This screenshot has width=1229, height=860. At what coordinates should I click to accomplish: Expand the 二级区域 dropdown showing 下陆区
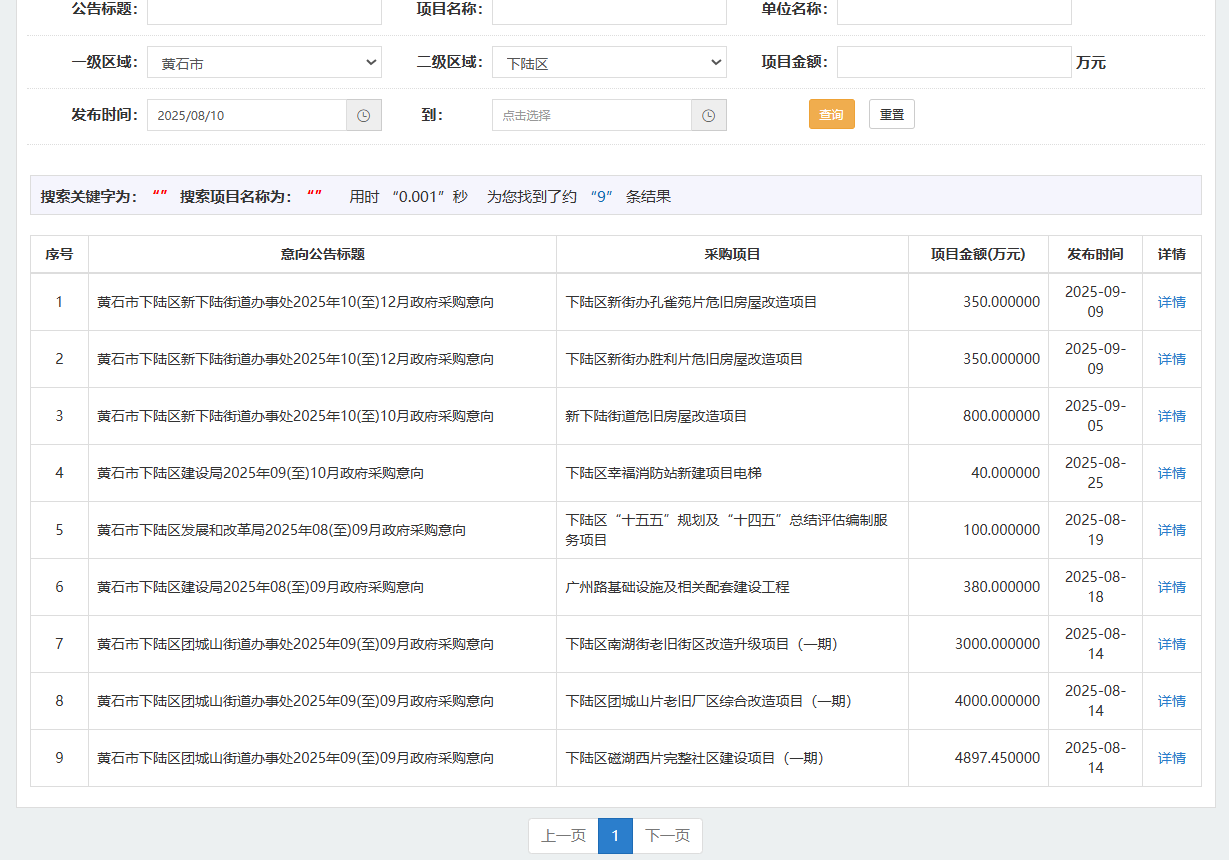coord(608,63)
